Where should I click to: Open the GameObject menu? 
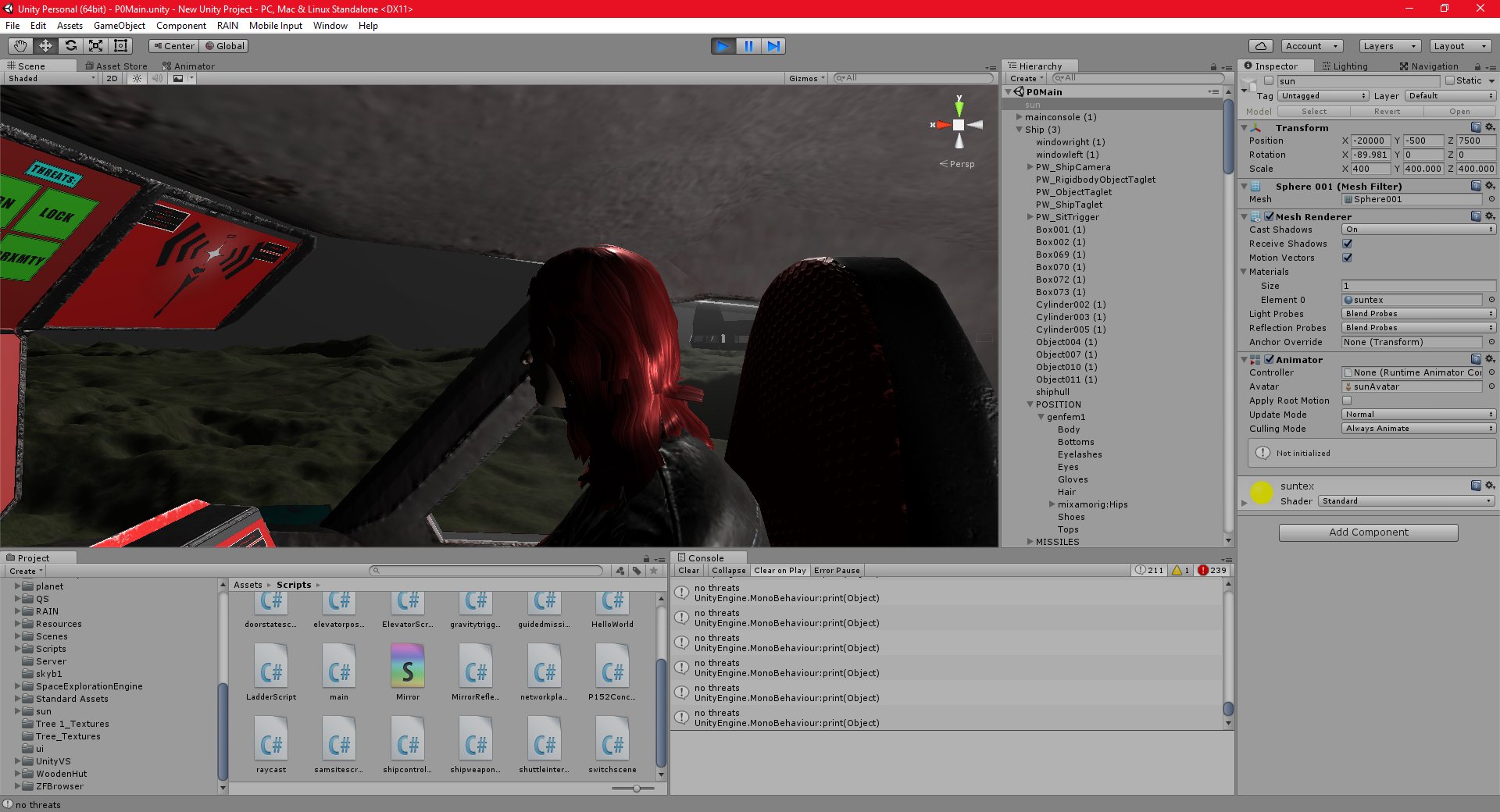[120, 26]
